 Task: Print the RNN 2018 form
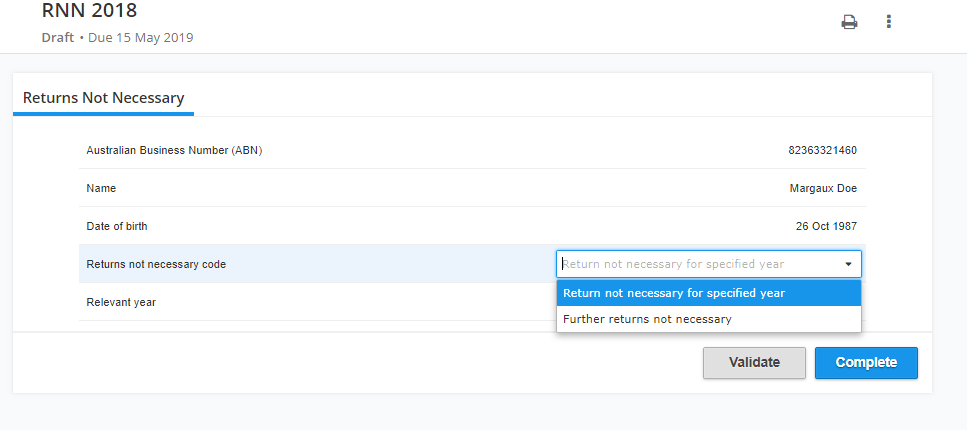click(x=849, y=22)
